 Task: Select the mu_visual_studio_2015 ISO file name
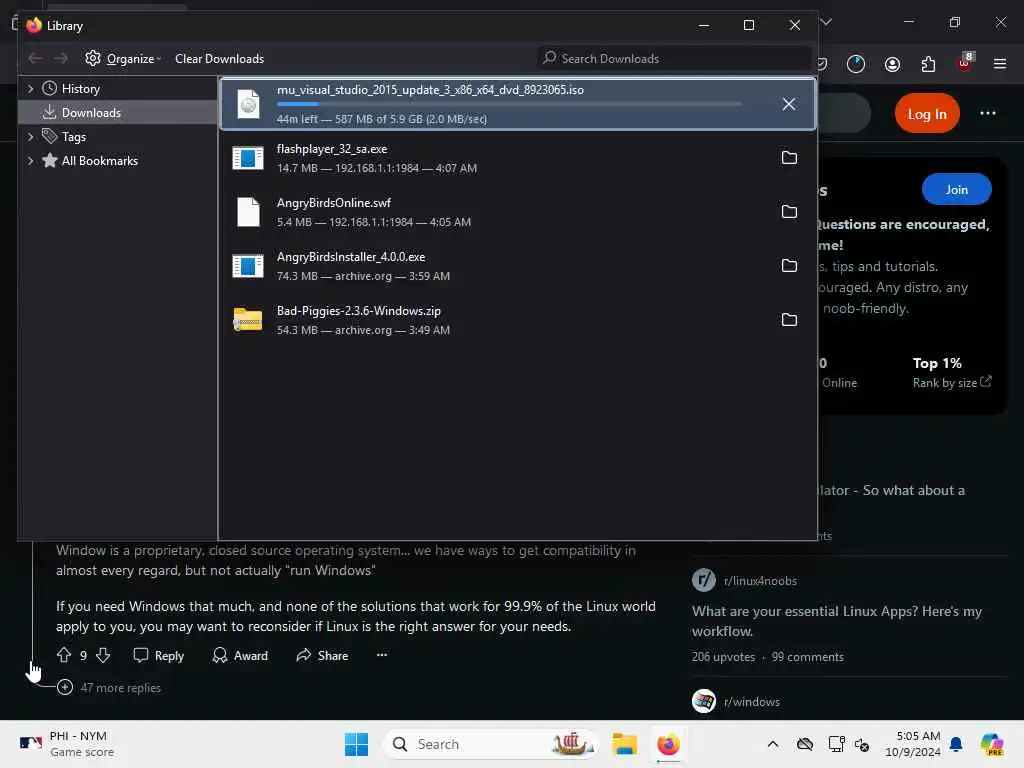coord(430,90)
